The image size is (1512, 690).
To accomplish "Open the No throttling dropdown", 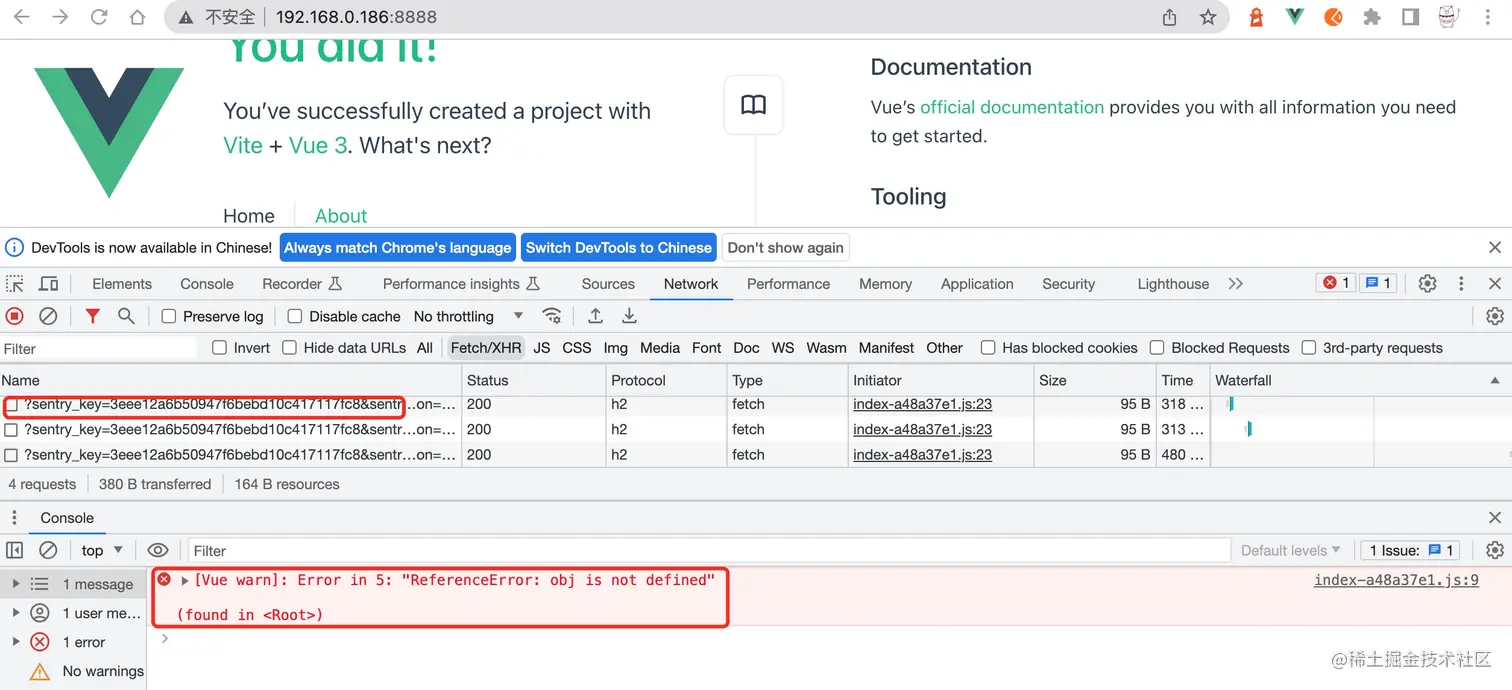I will (468, 315).
